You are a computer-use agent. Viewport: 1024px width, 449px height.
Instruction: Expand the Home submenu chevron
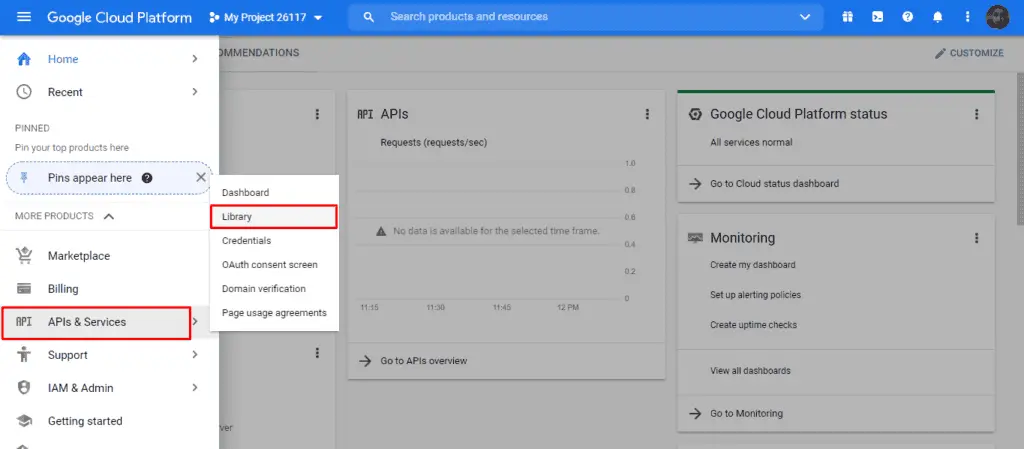point(195,59)
